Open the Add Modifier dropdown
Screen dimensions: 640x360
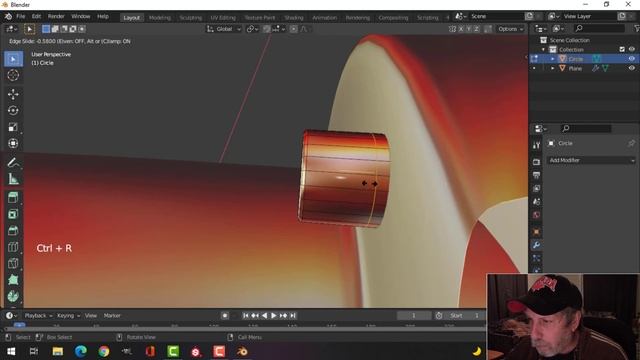591,160
